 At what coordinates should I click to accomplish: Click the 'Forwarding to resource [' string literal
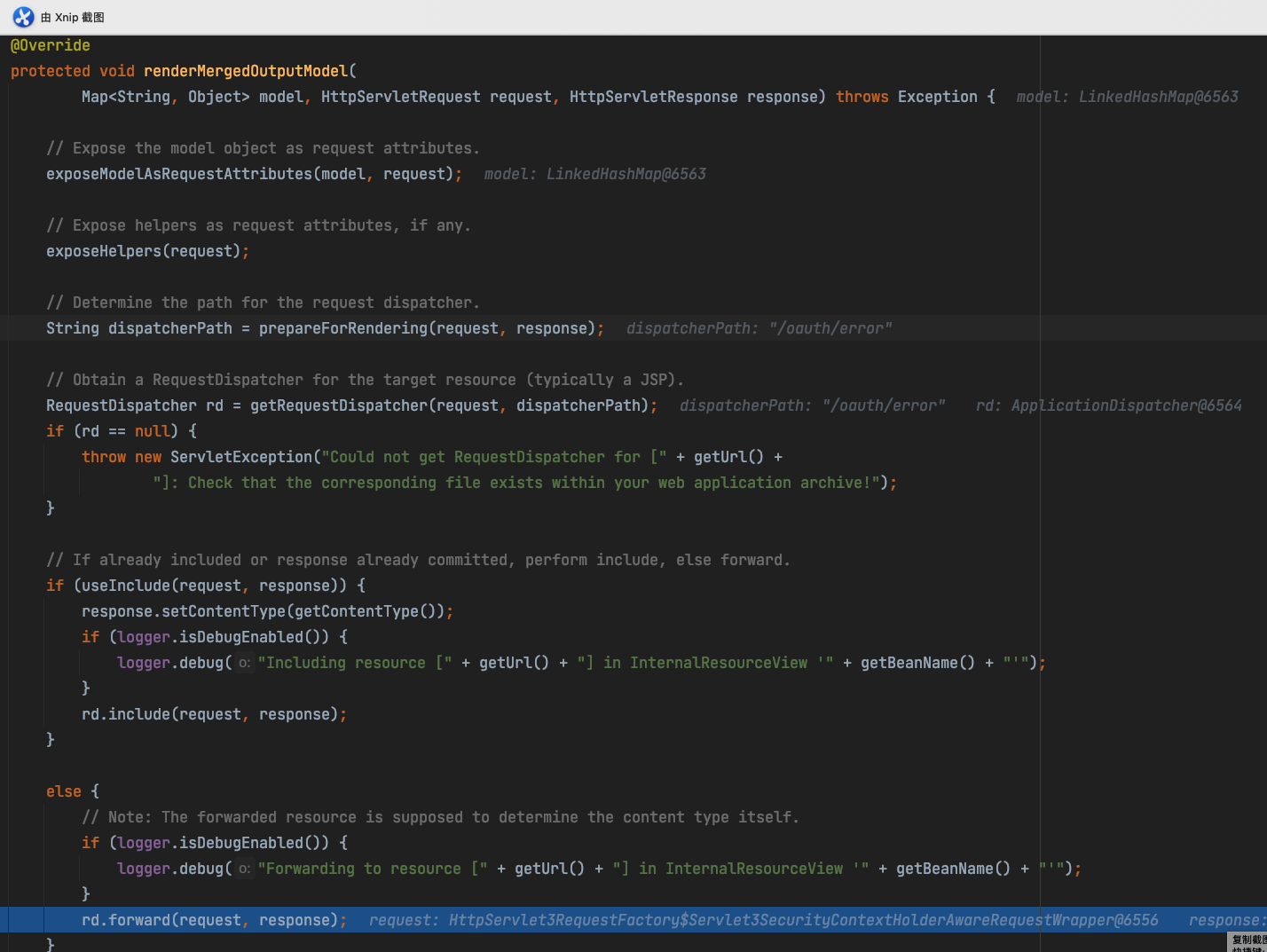(x=373, y=869)
